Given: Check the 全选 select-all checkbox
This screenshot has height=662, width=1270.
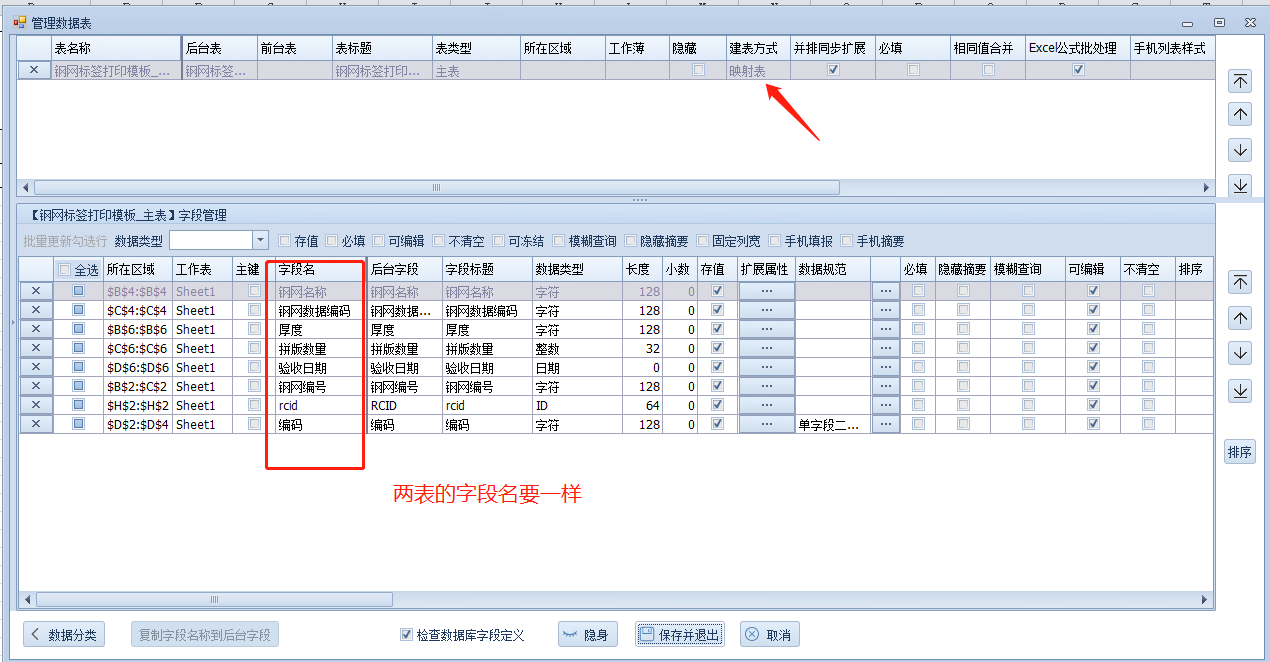Looking at the screenshot, I should 65,270.
